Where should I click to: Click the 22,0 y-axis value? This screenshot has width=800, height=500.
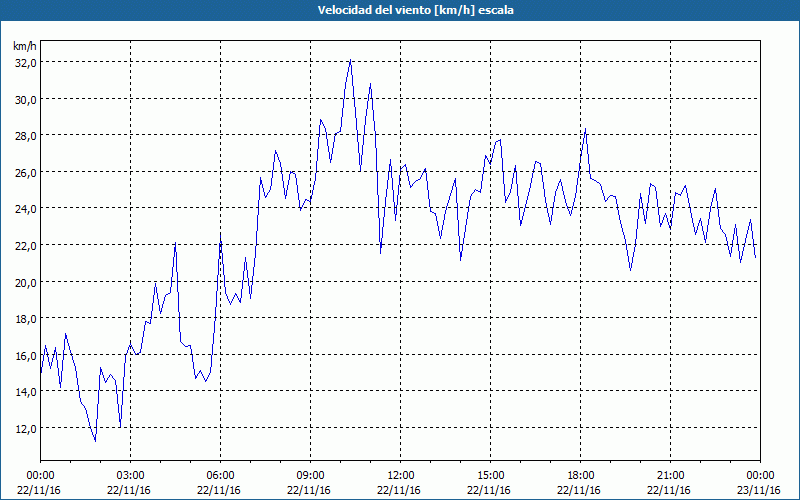[x=26, y=245]
